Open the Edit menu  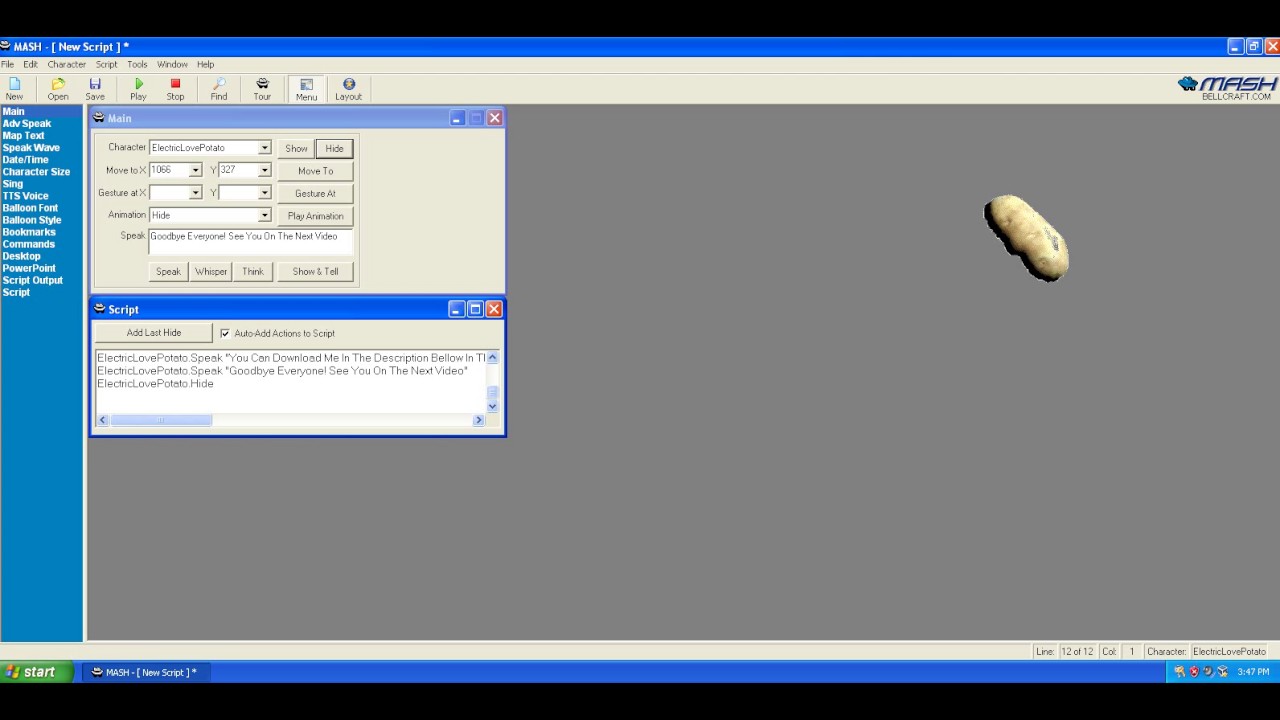(31, 64)
